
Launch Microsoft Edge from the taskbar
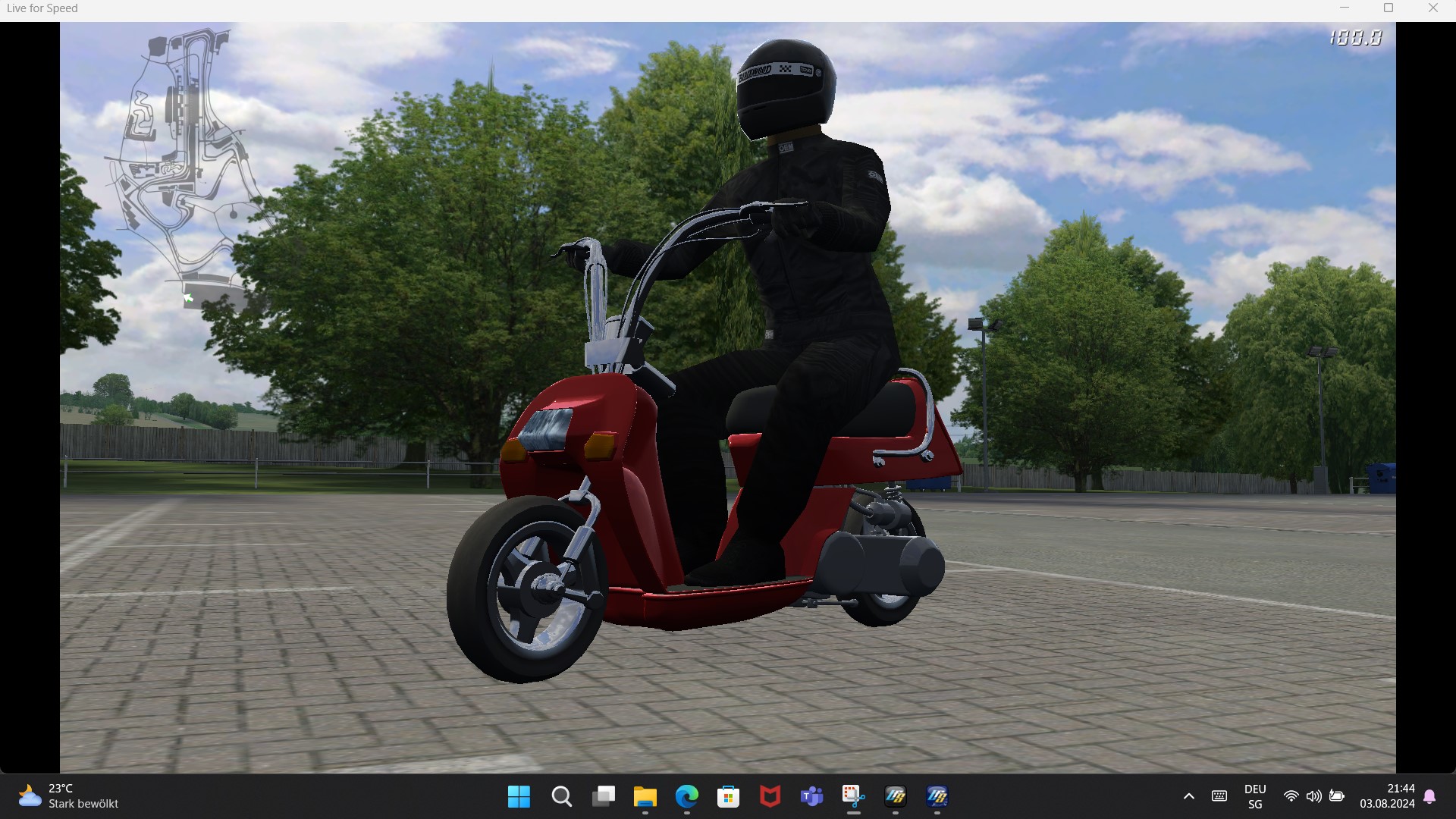[687, 796]
